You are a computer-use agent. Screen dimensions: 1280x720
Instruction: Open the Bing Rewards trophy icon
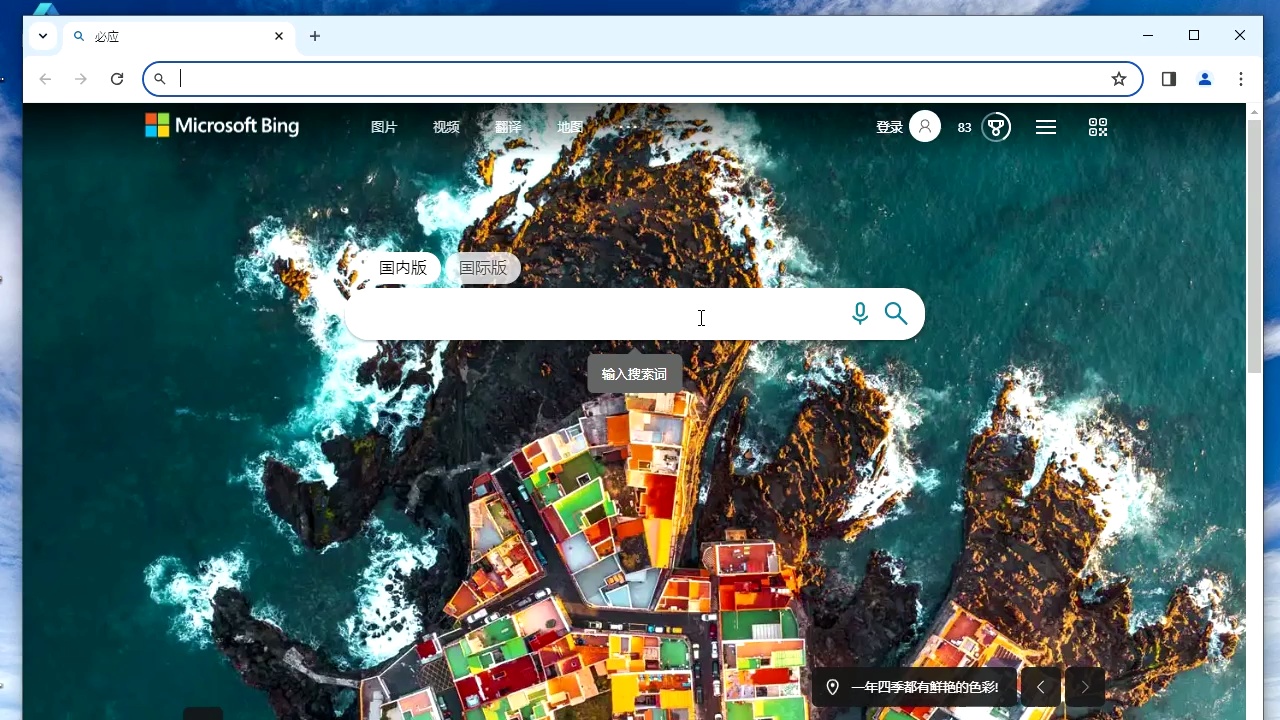point(994,127)
